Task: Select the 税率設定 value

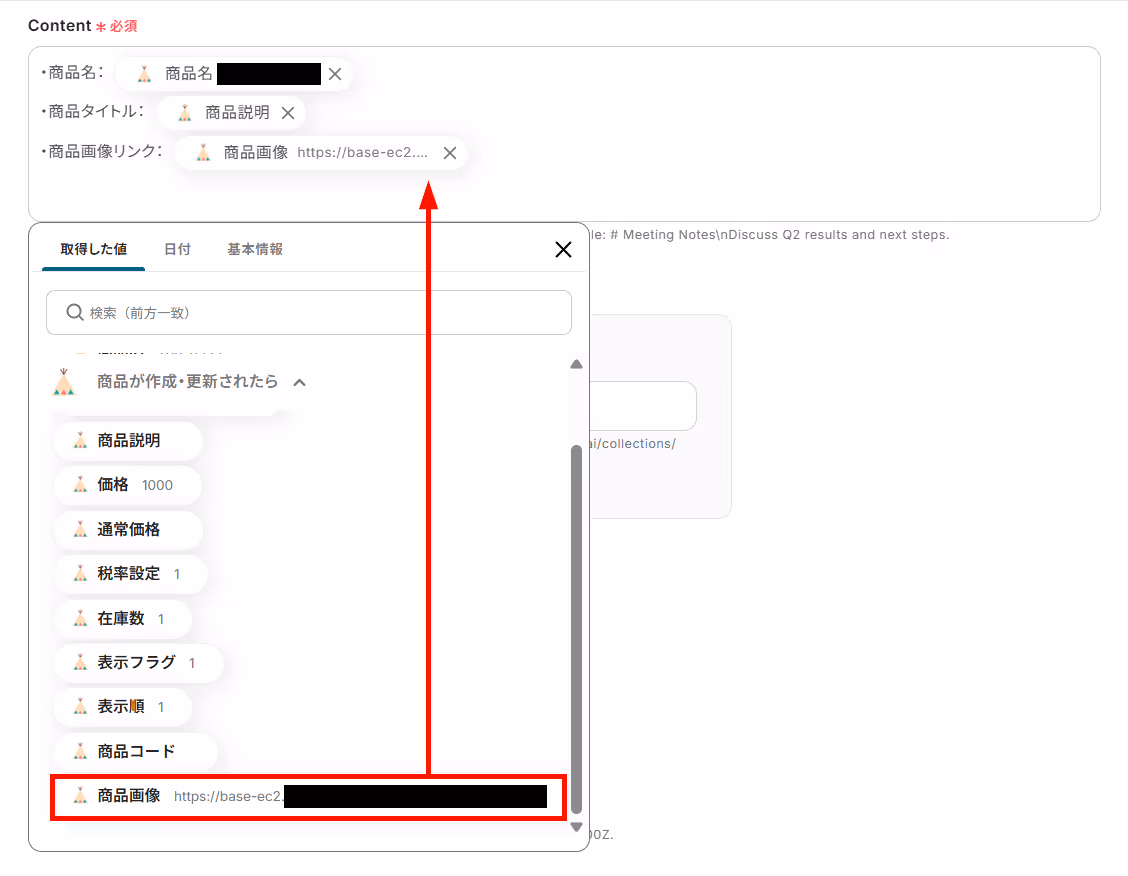Action: (130, 574)
